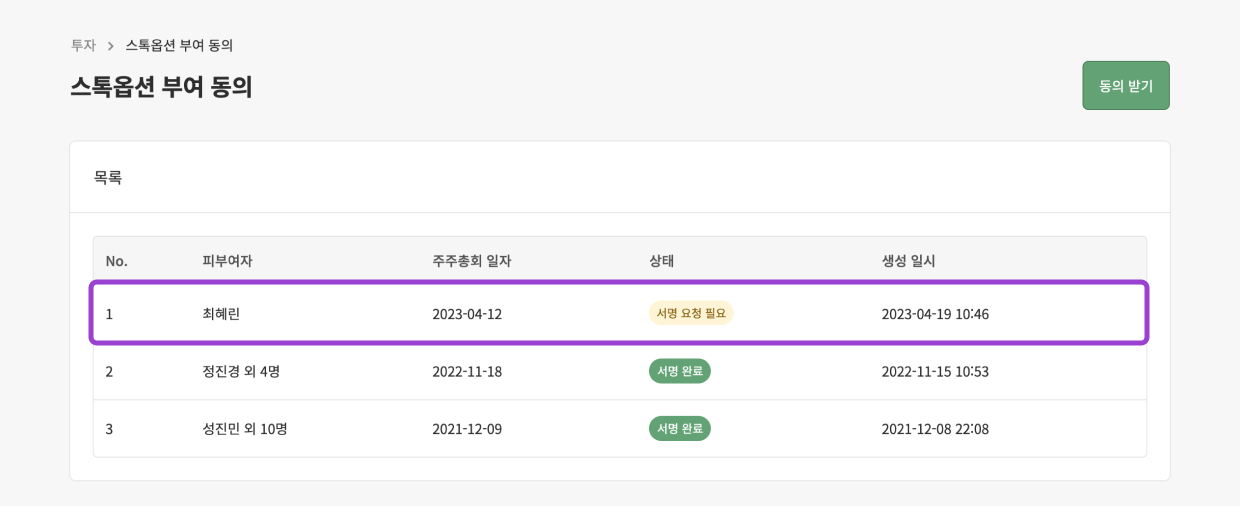This screenshot has height=506, width=1240.
Task: Open the 성진민 외 10명 entry
Action: [x=245, y=429]
